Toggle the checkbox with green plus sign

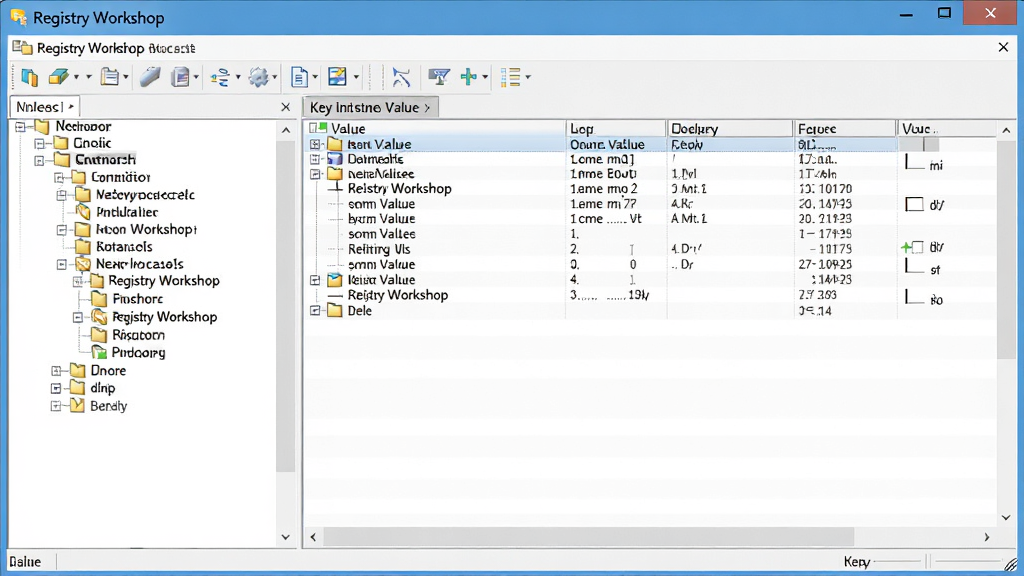(918, 247)
